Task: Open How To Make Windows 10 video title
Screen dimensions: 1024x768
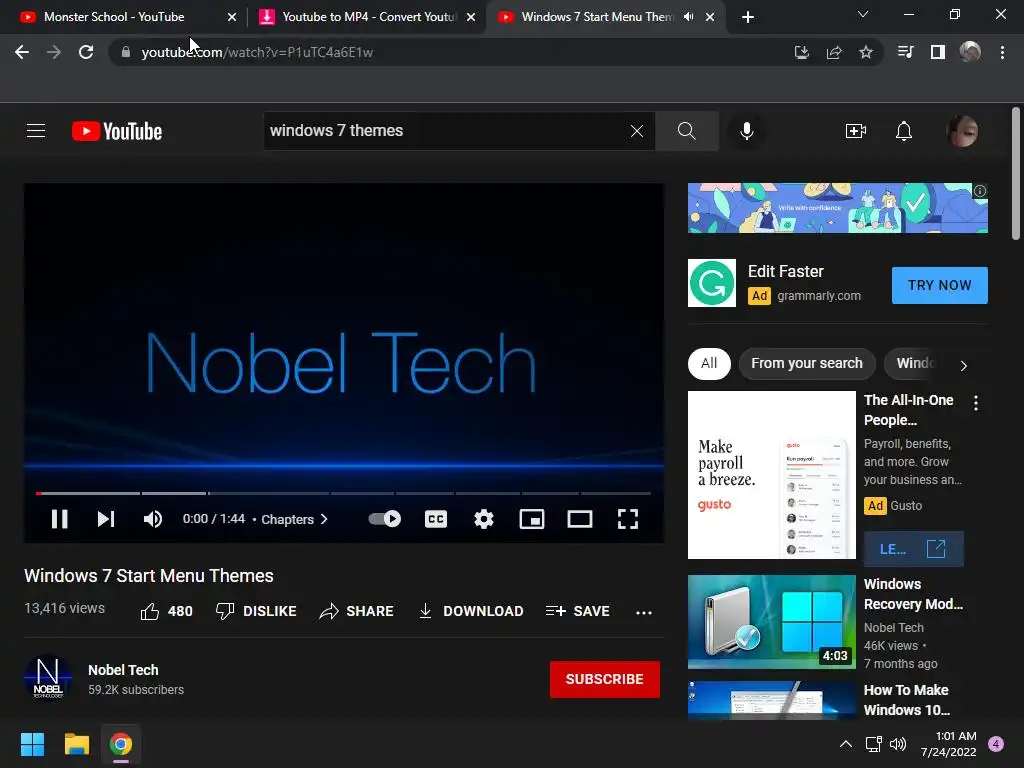Action: tap(906, 700)
